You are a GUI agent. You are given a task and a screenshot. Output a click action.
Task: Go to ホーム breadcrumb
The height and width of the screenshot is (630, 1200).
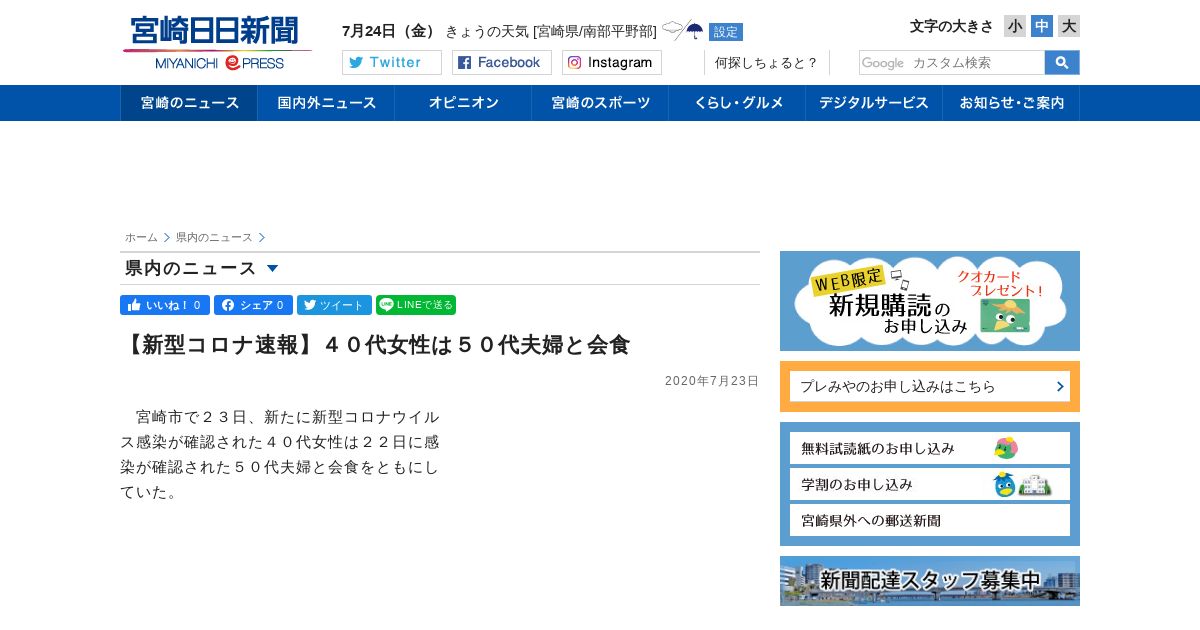(x=141, y=238)
